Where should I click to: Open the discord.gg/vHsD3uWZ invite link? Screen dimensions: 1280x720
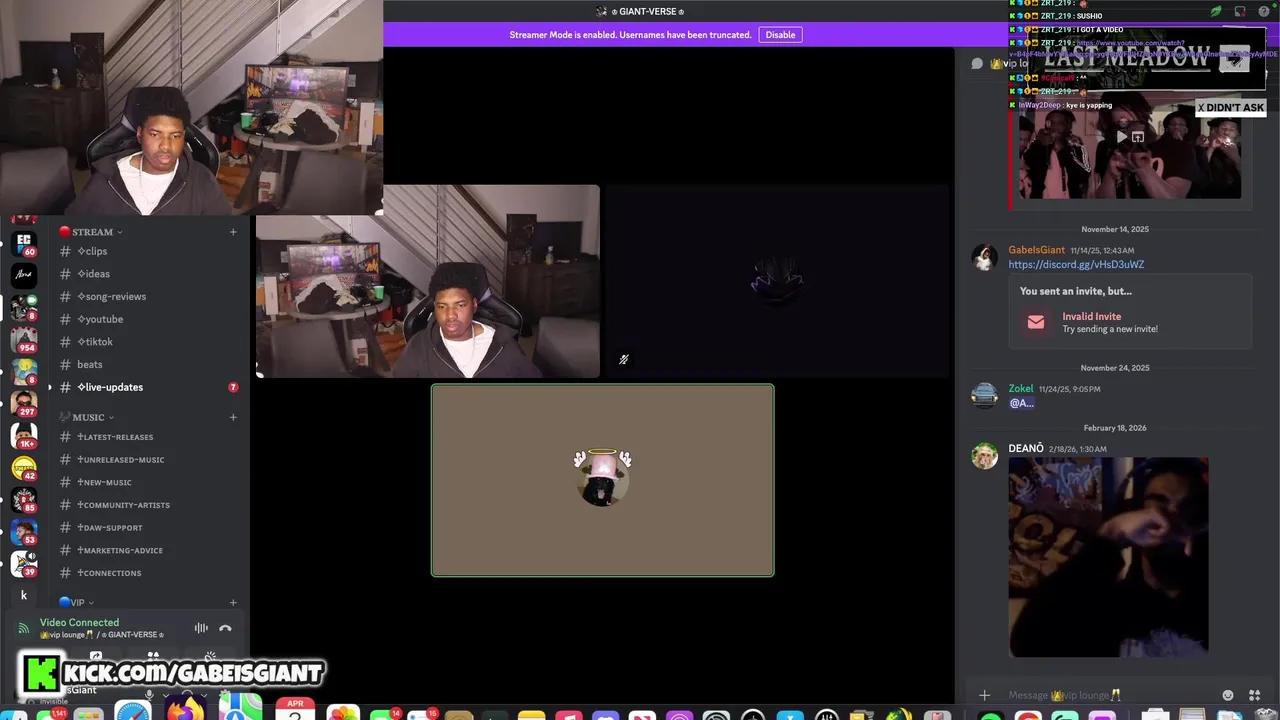(1076, 265)
